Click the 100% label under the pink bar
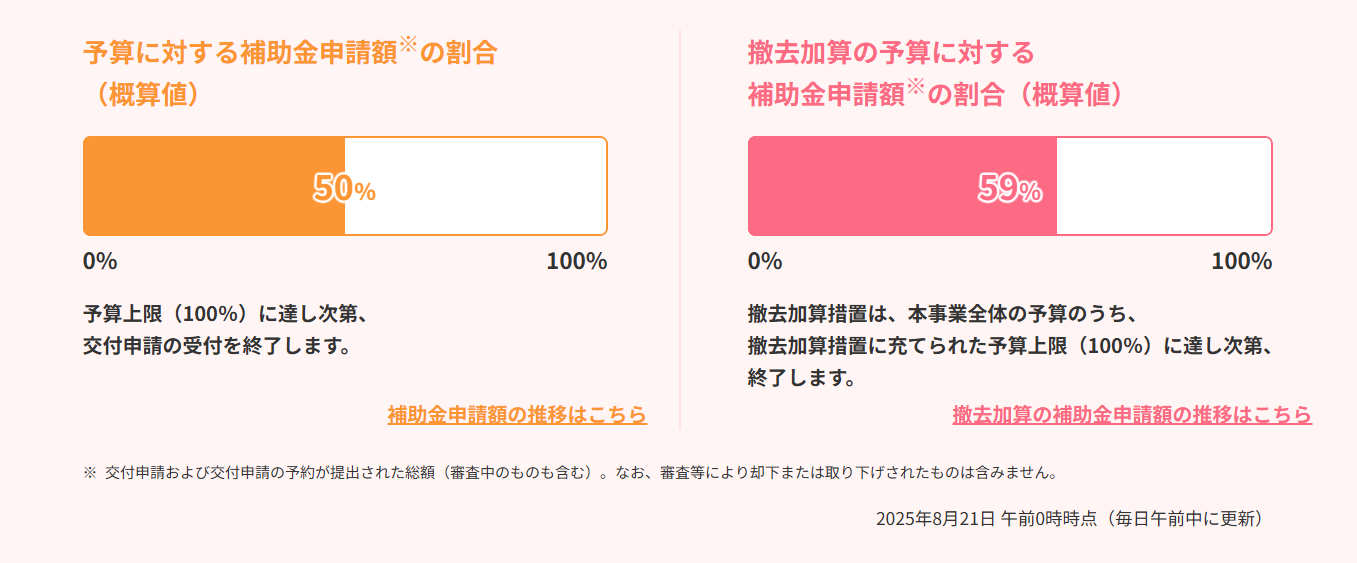1357x563 pixels. tap(1241, 262)
